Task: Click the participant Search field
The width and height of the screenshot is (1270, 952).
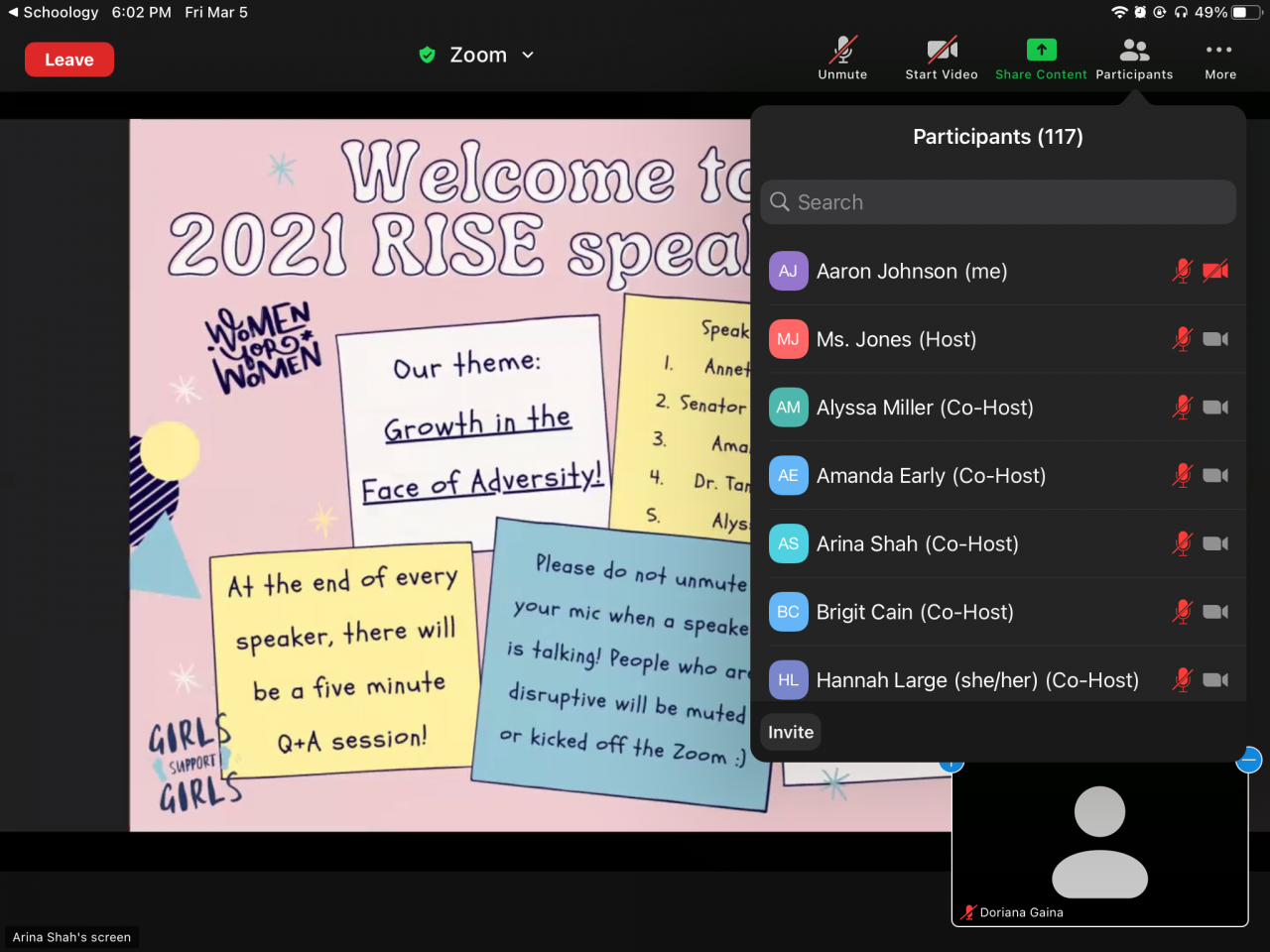Action: (998, 202)
